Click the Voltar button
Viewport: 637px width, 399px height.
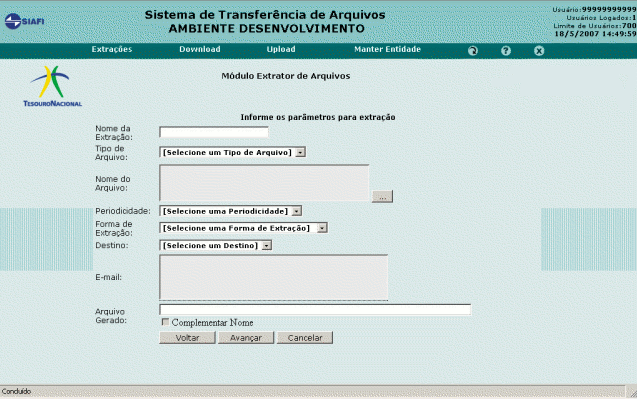click(x=187, y=338)
